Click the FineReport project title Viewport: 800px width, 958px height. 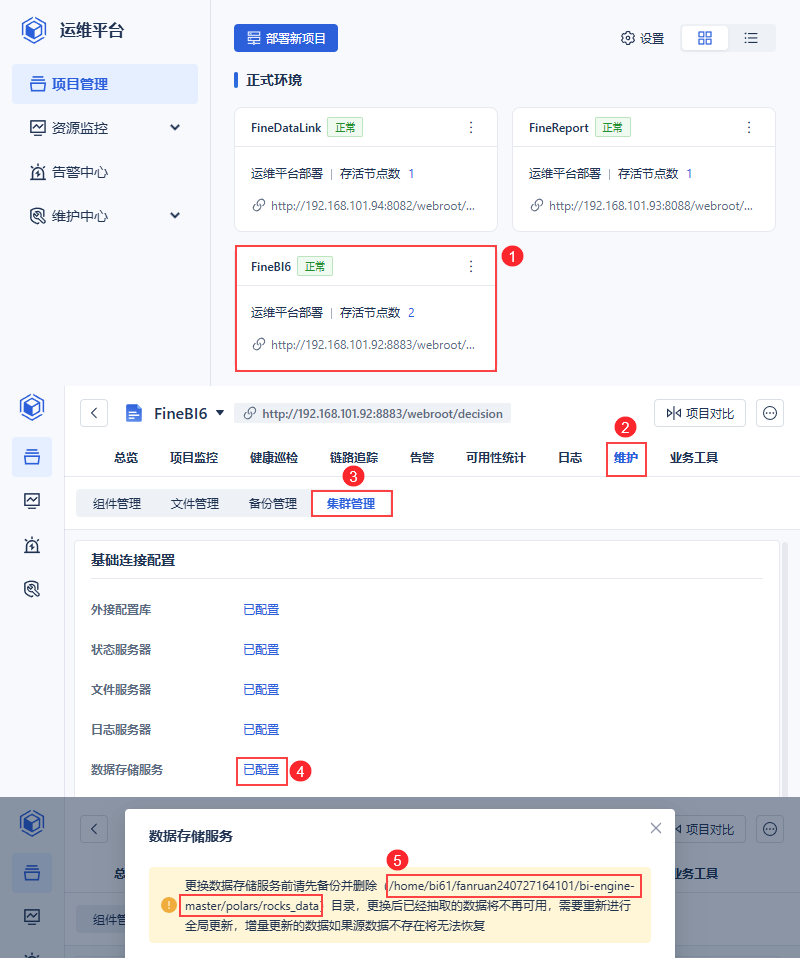click(x=559, y=128)
